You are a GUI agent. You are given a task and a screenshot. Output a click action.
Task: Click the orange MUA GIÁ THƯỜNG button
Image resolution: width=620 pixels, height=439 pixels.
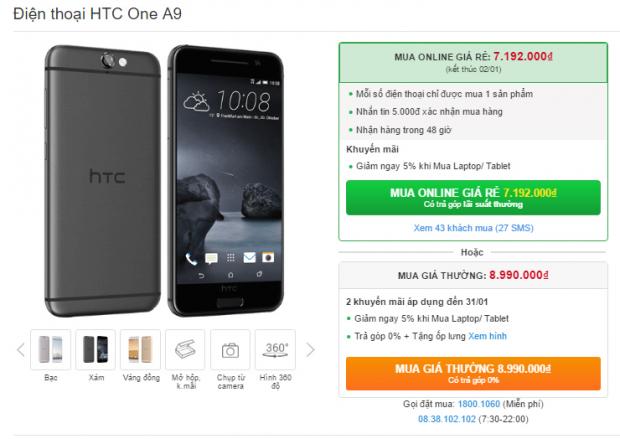(473, 373)
